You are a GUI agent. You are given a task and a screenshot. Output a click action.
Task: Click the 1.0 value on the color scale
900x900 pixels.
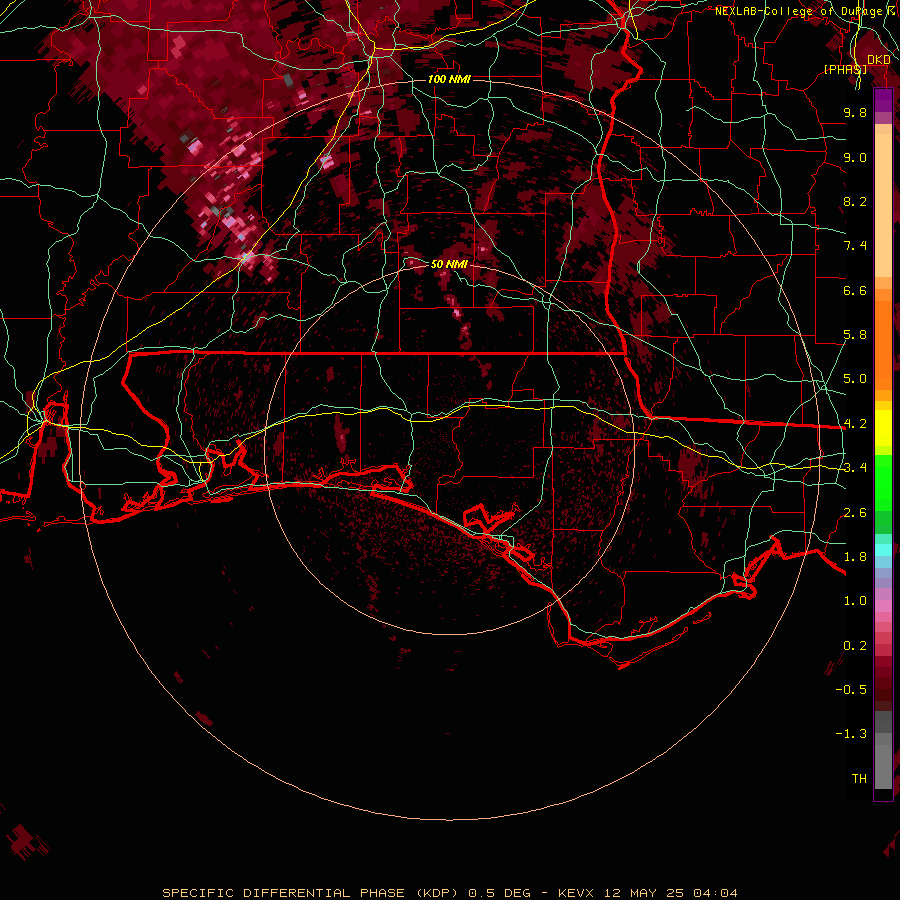[x=855, y=601]
